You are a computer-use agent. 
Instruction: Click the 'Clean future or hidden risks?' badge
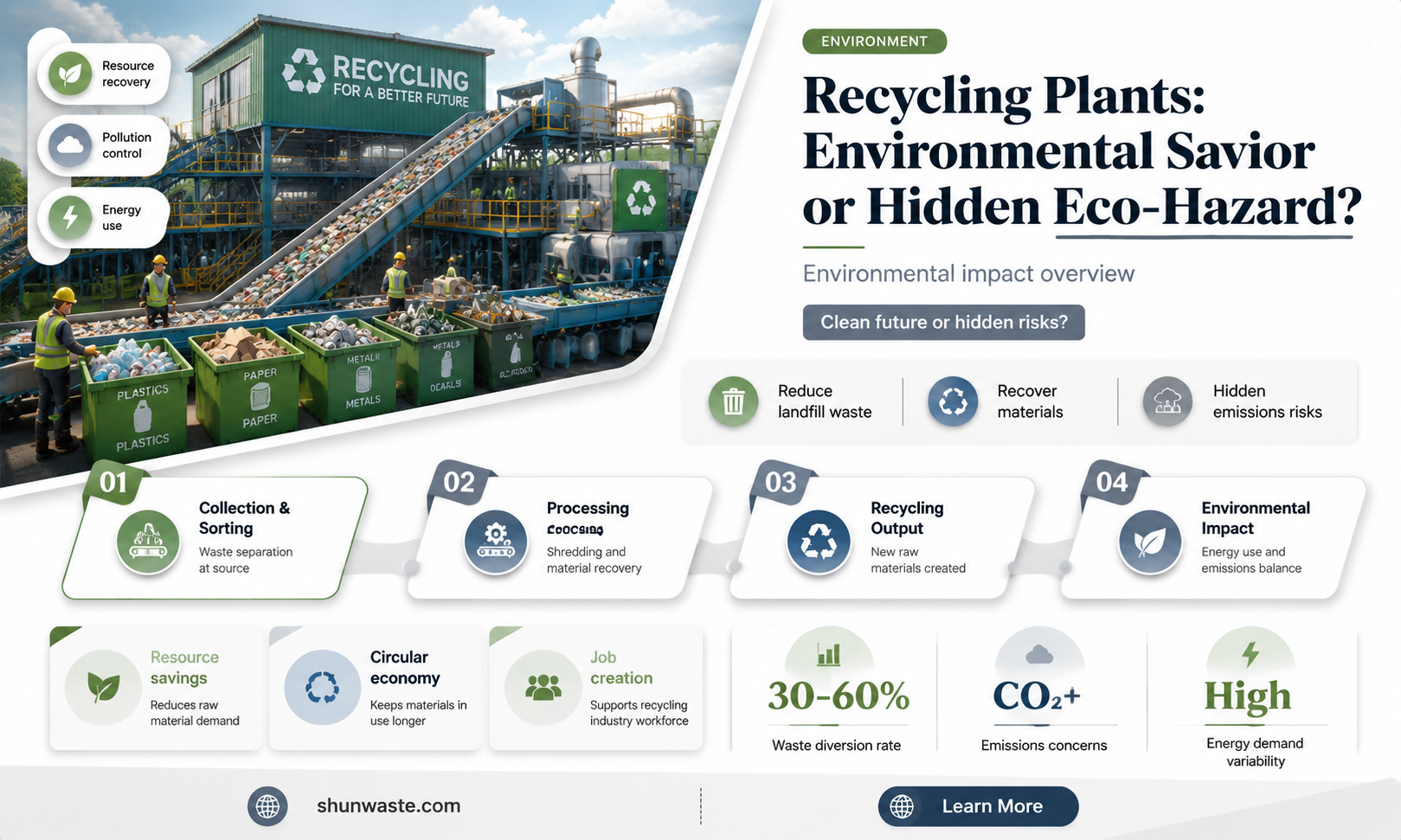click(x=943, y=322)
